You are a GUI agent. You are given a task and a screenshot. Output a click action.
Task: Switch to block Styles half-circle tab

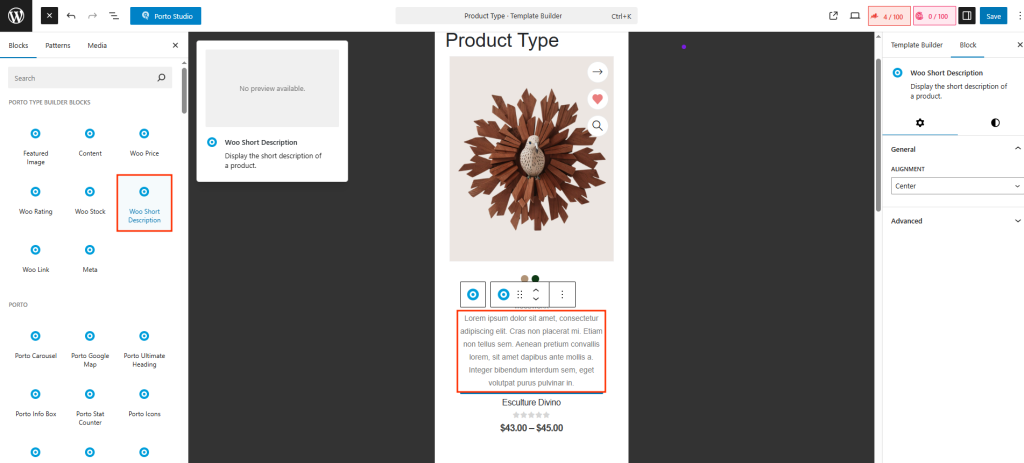pyautogui.click(x=995, y=122)
